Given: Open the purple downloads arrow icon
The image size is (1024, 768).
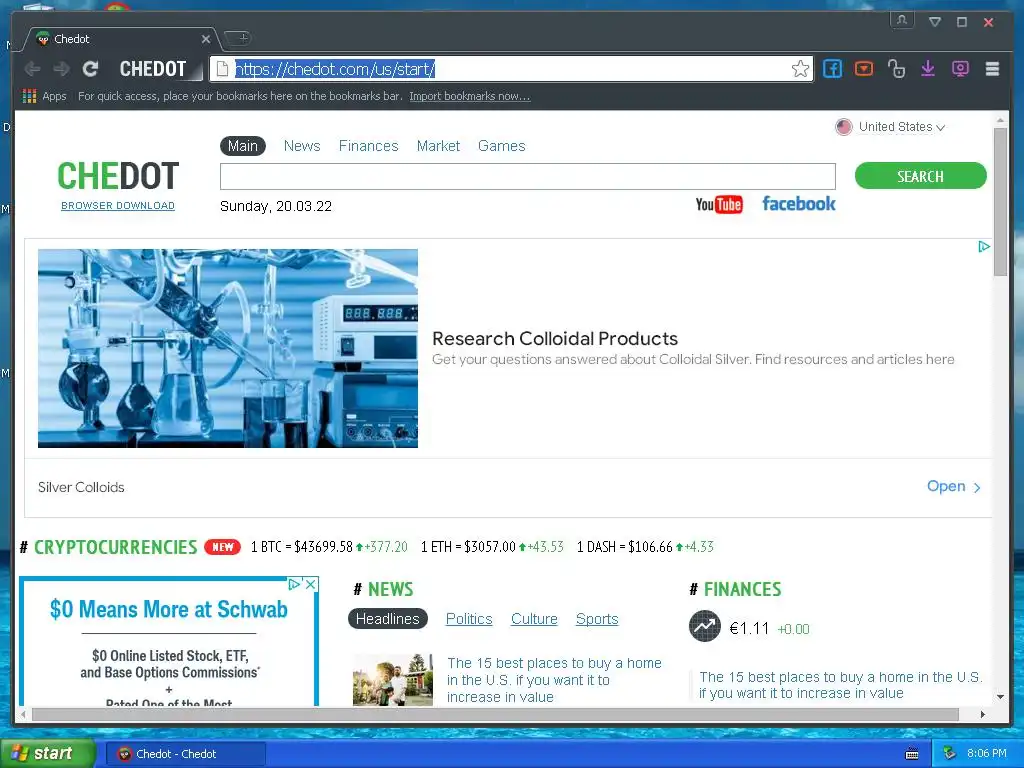Looking at the screenshot, I should (928, 69).
